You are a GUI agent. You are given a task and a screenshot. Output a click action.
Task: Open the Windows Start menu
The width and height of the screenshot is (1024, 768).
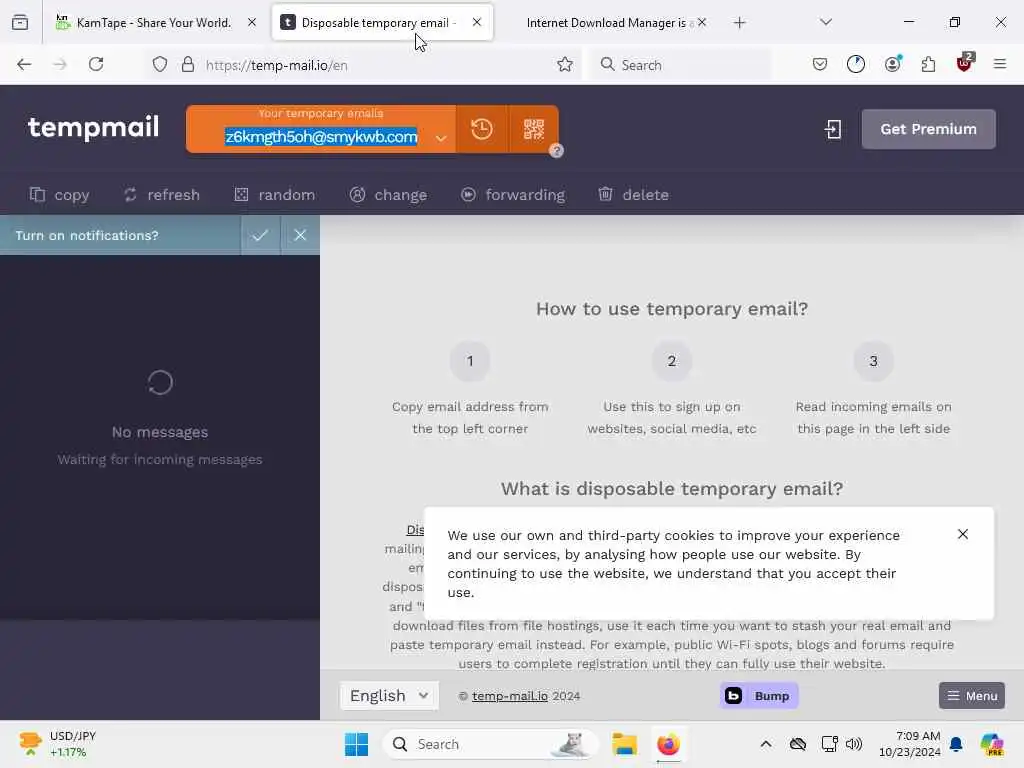(357, 744)
